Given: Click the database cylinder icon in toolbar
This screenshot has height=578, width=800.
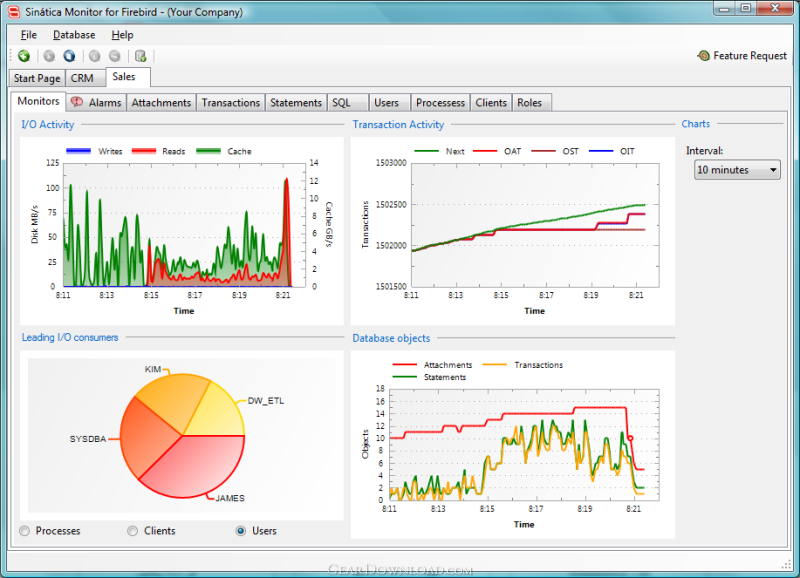Looking at the screenshot, I should point(140,56).
